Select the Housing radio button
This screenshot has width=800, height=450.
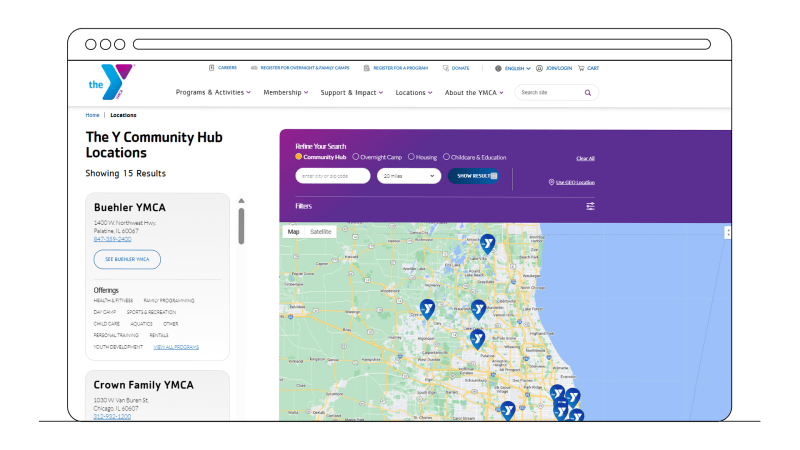point(411,157)
